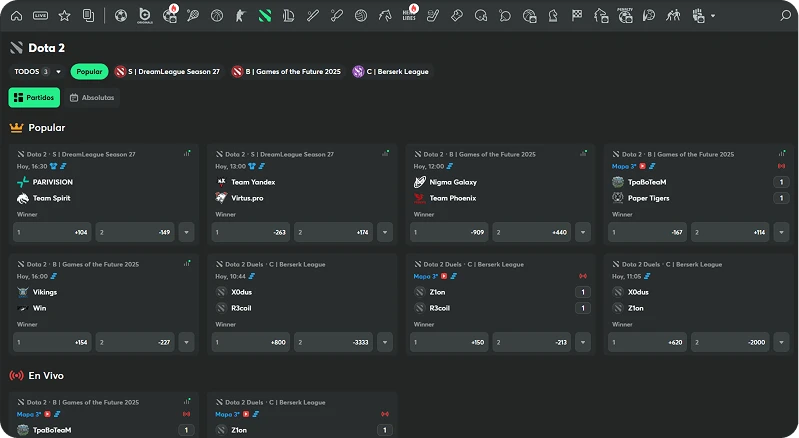Activate the Popular filter chip
The image size is (799, 438).
[89, 72]
